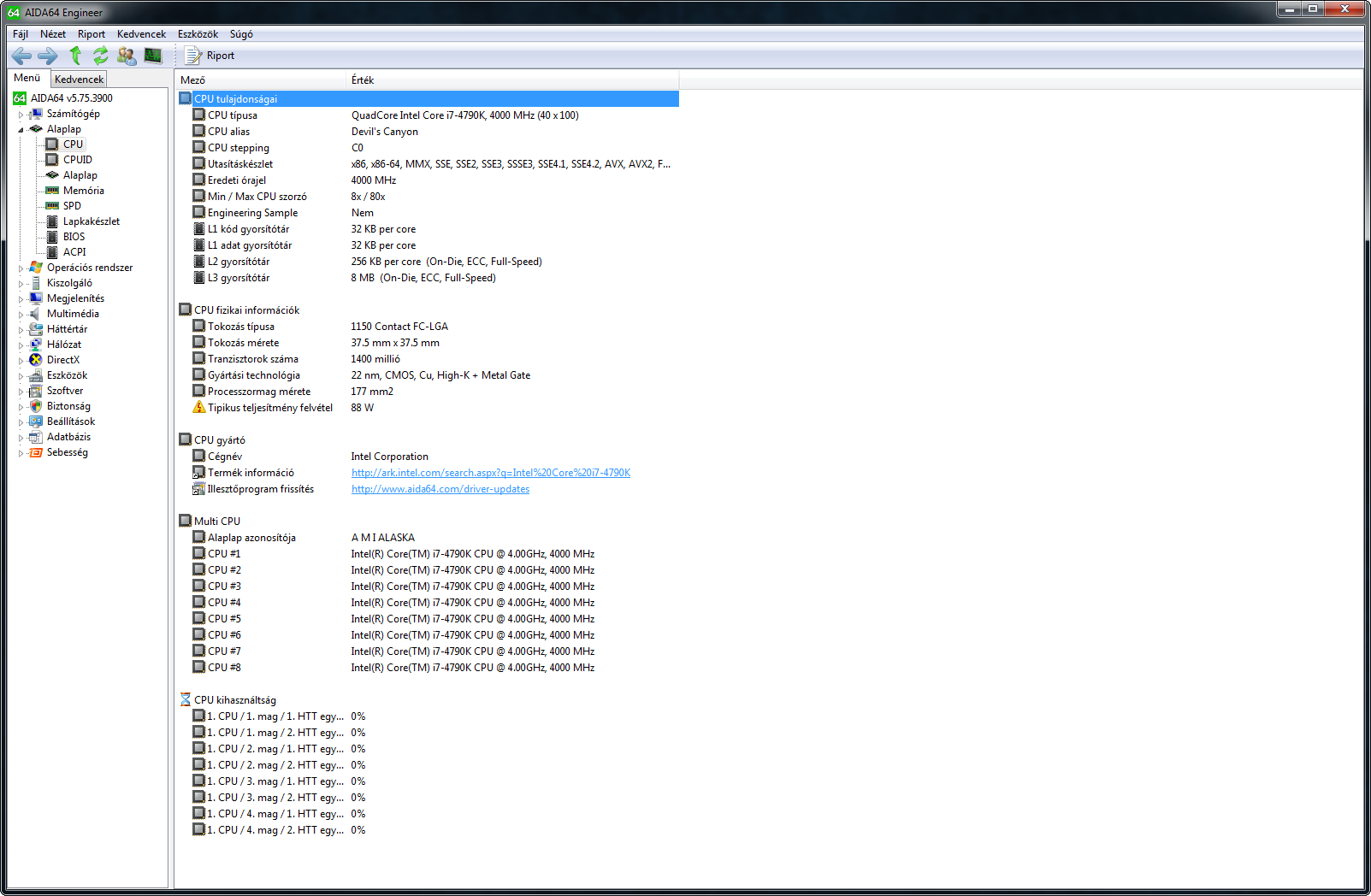Open the Riport menu
The width and height of the screenshot is (1371, 896).
92,34
